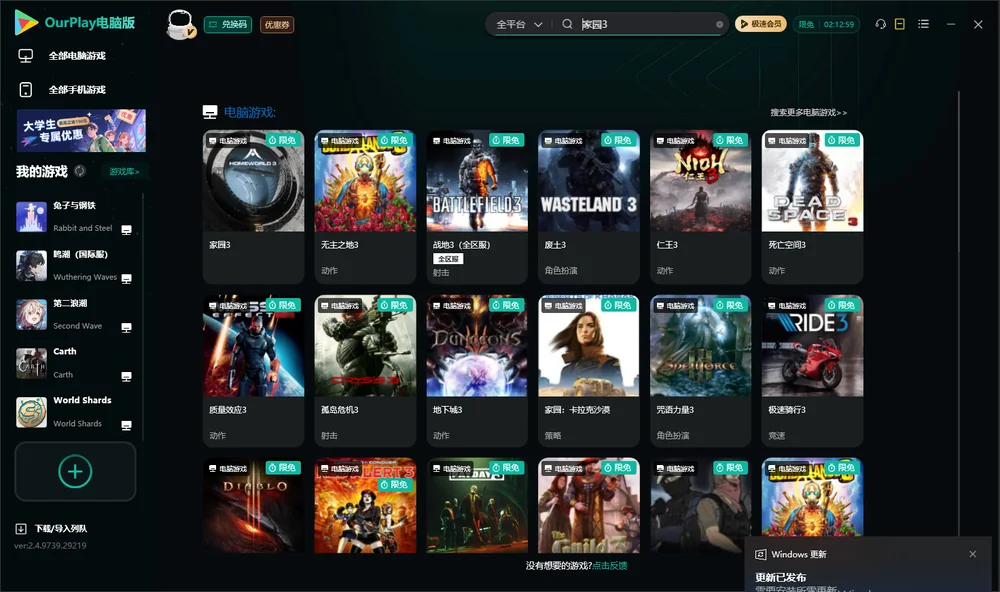Viewport: 1000px width, 592px height.
Task: Click the 全区服 tag under 战地3
Action: 448,258
